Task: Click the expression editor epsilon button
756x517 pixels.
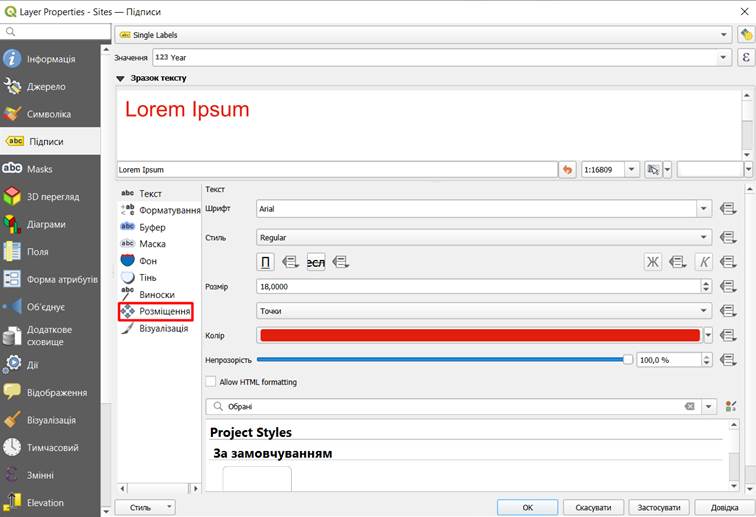Action: [745, 58]
